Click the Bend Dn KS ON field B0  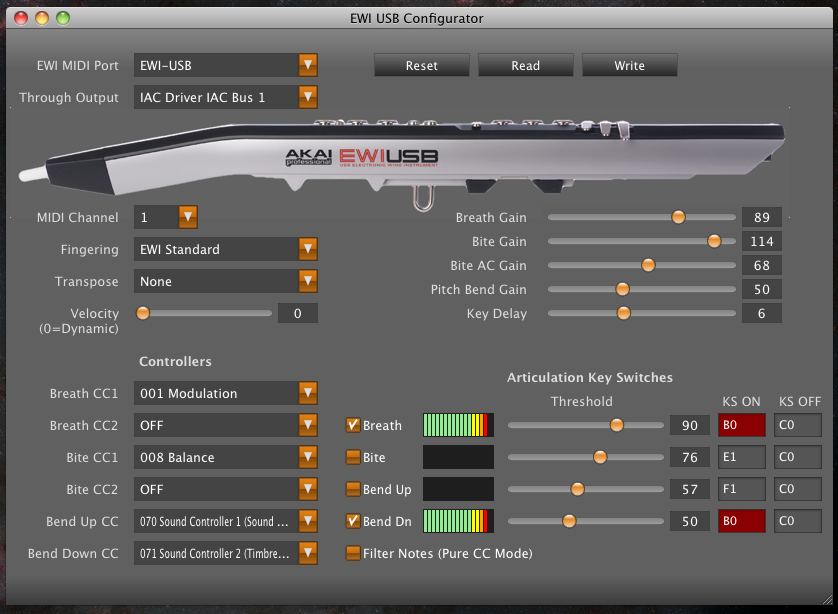(742, 522)
